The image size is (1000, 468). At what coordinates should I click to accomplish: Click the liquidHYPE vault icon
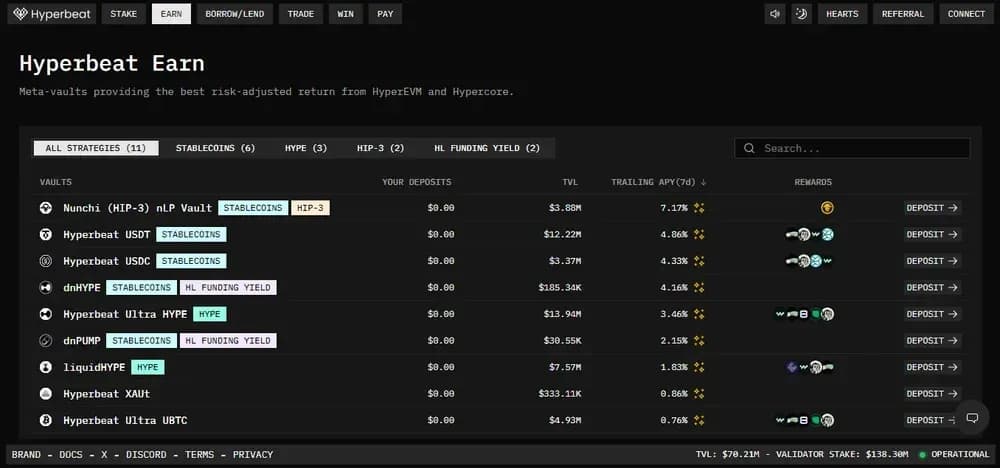point(45,367)
